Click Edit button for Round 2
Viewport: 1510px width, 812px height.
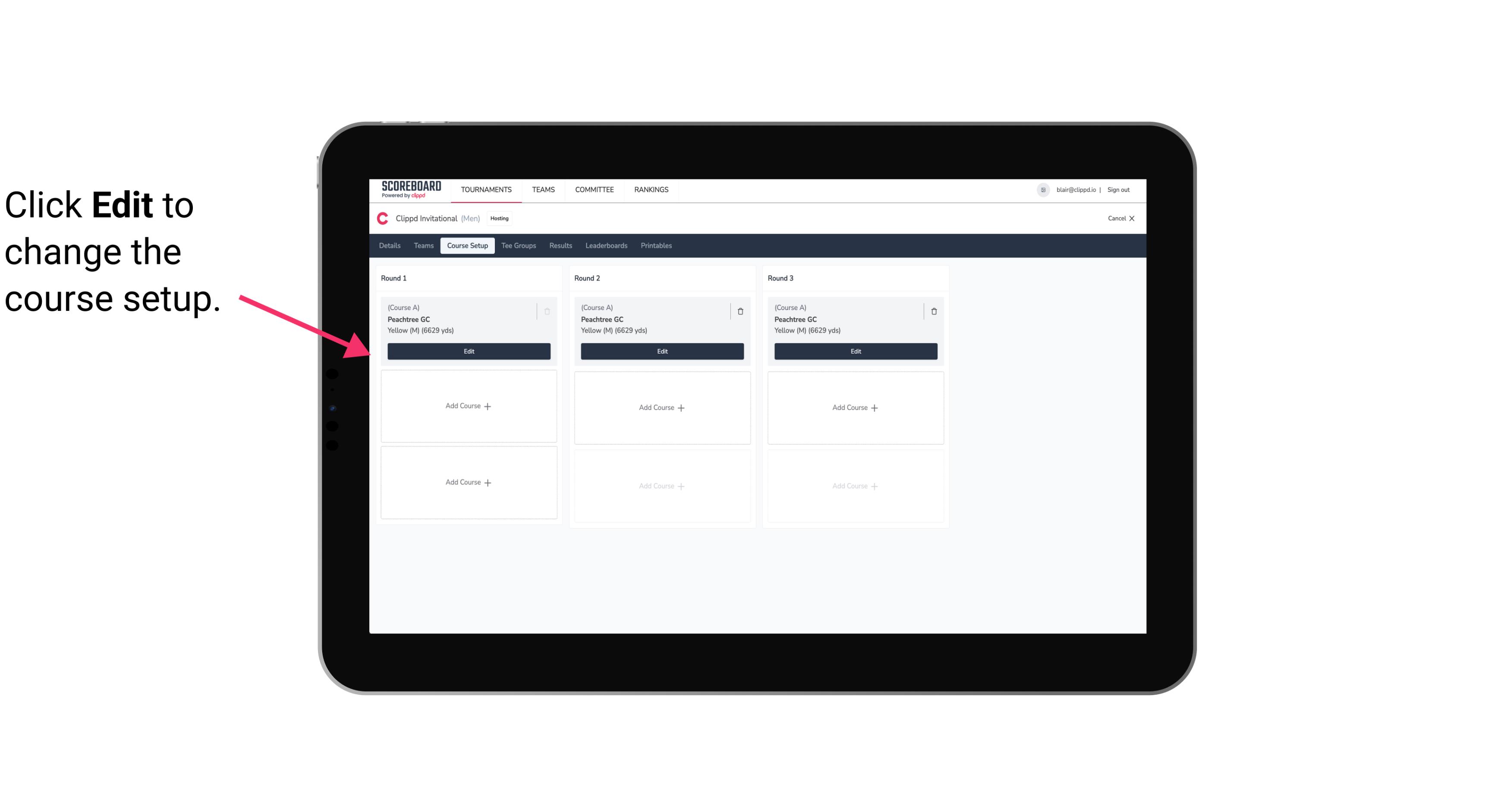(661, 350)
